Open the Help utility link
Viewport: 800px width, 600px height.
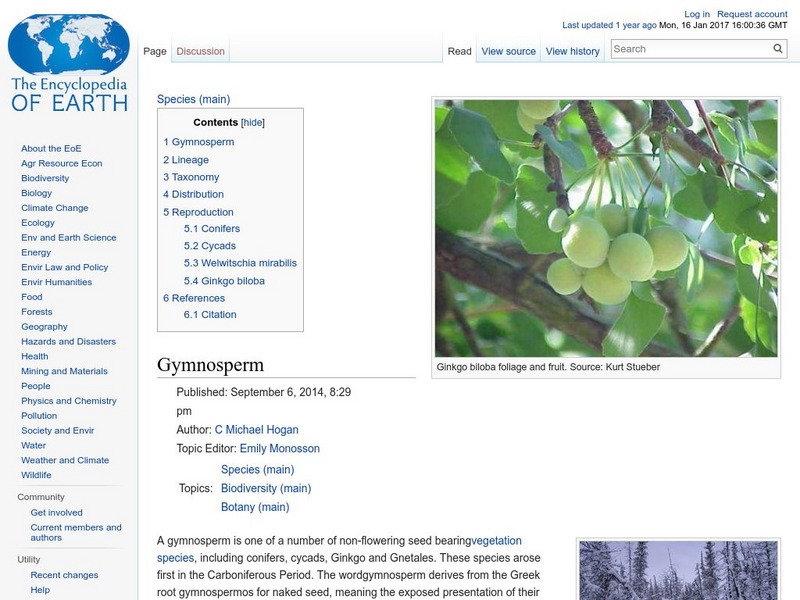tap(40, 590)
